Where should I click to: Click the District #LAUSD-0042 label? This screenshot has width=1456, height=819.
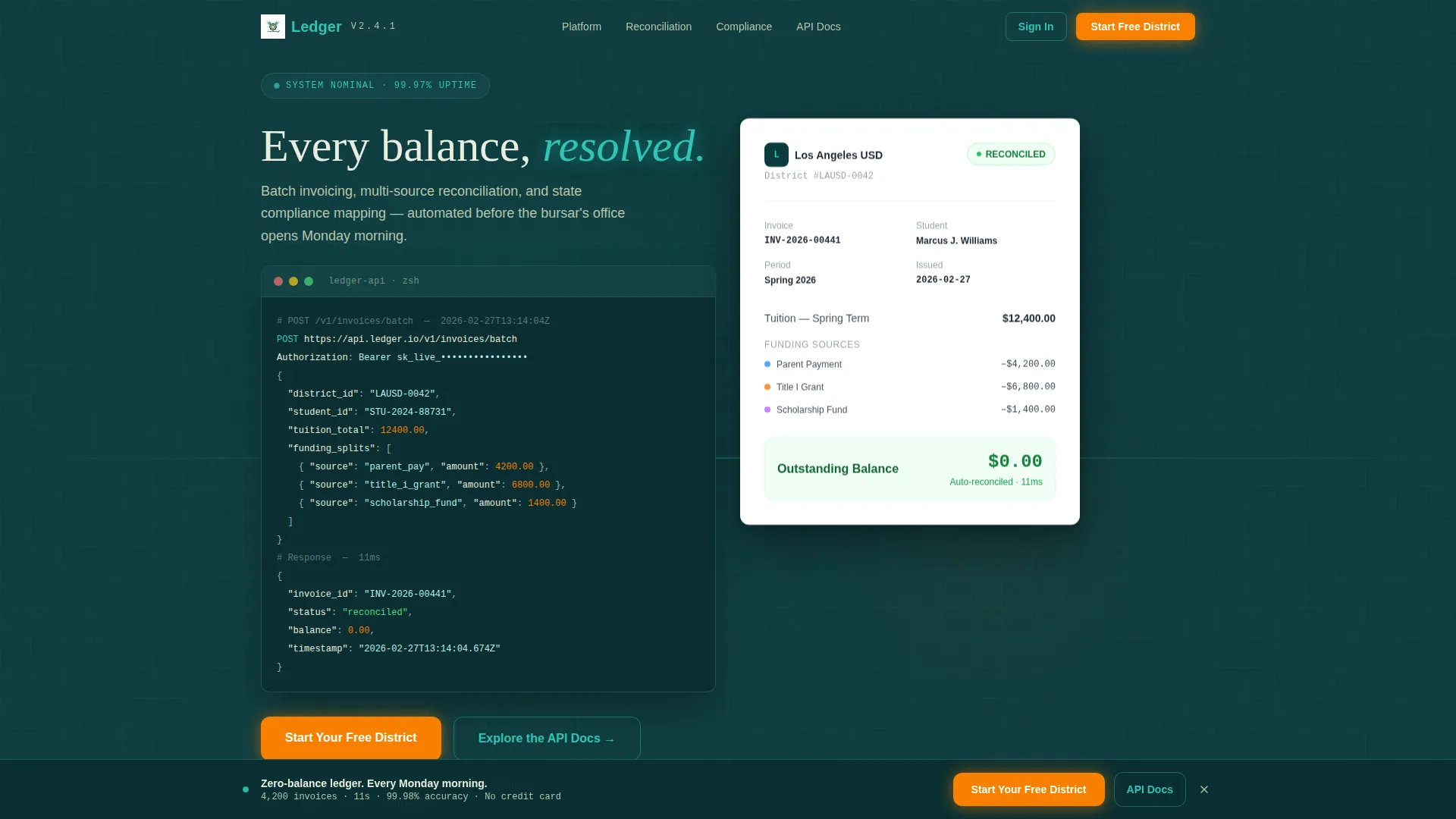[818, 176]
